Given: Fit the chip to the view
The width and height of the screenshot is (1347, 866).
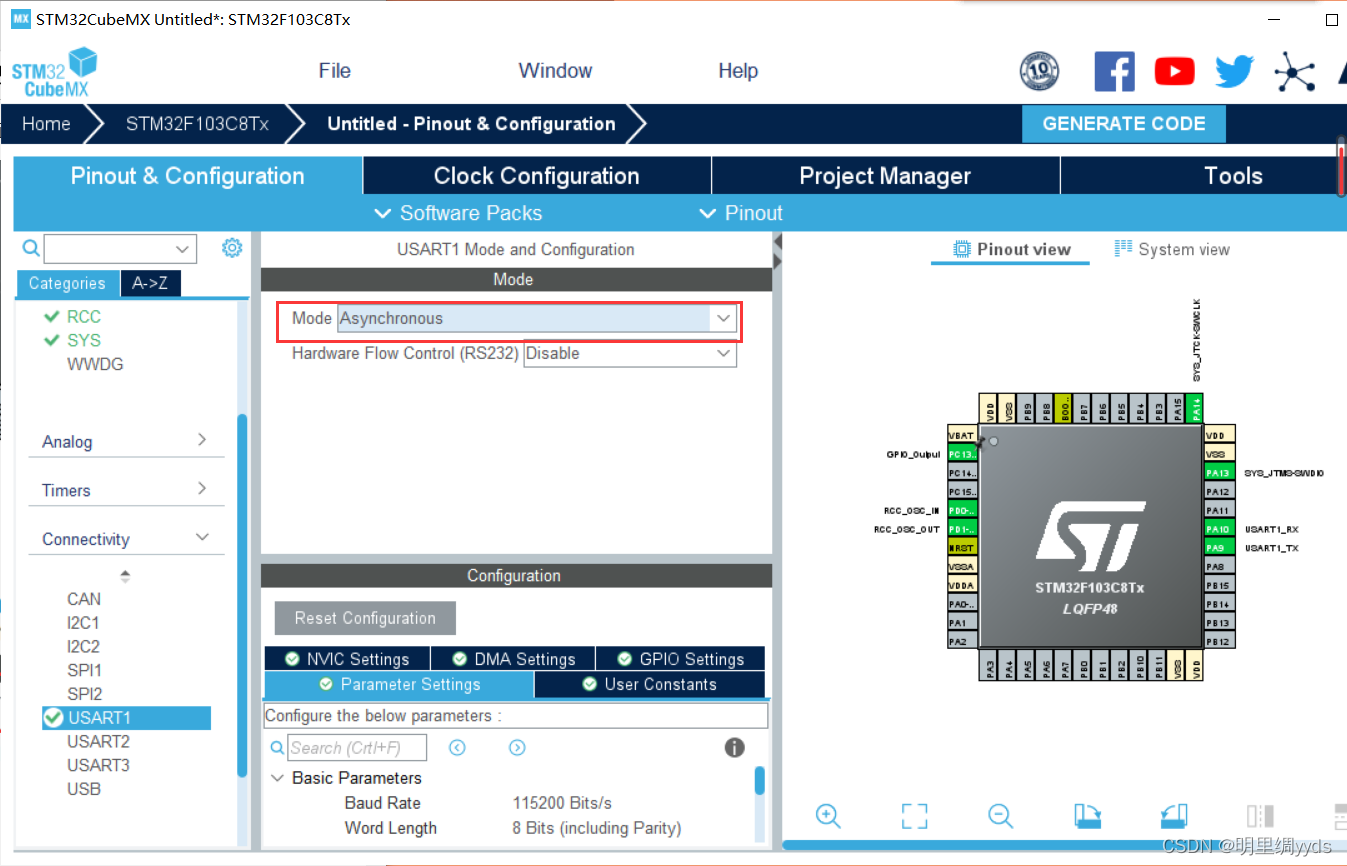Looking at the screenshot, I should click(x=914, y=816).
